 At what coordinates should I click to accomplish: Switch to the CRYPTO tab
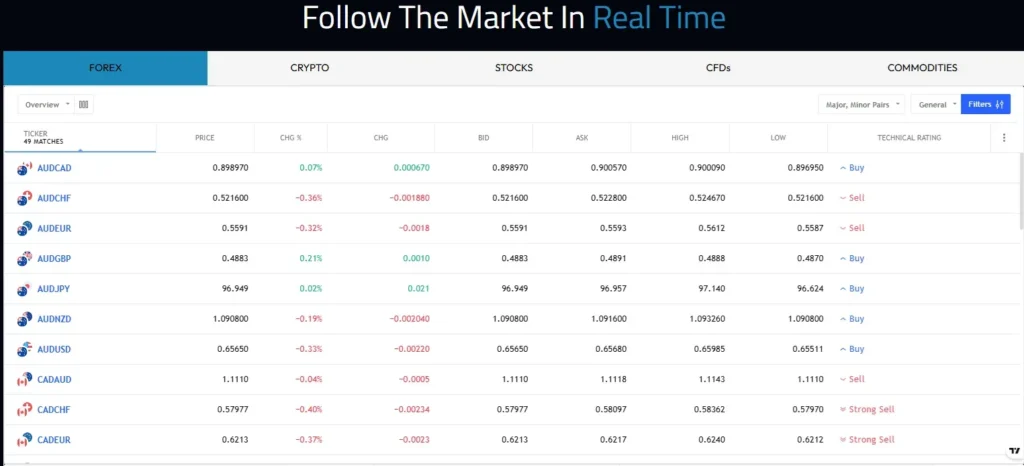[x=310, y=68]
